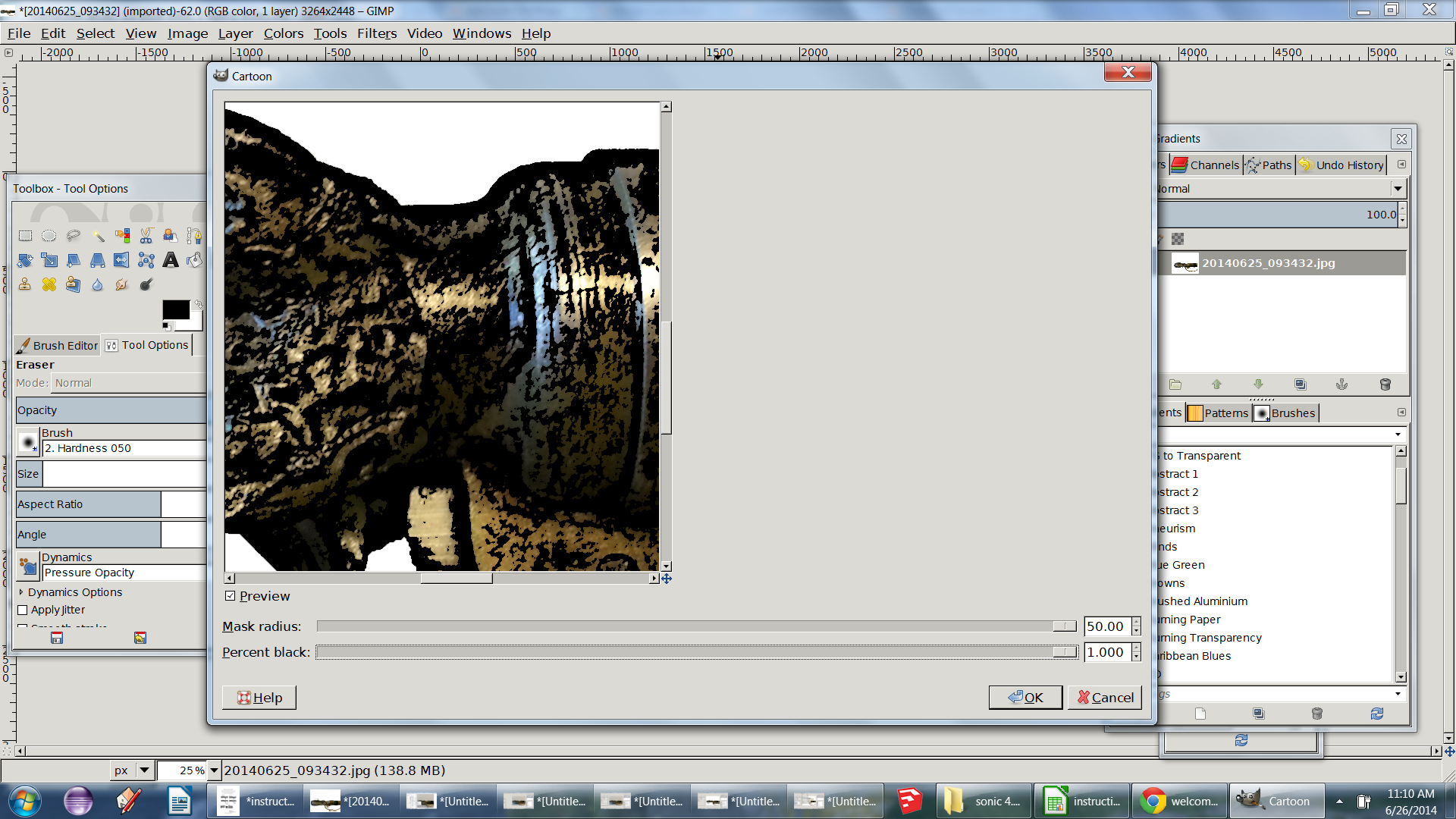The image size is (1456, 819).
Task: Open the zoom percentage dropdown
Action: [214, 770]
